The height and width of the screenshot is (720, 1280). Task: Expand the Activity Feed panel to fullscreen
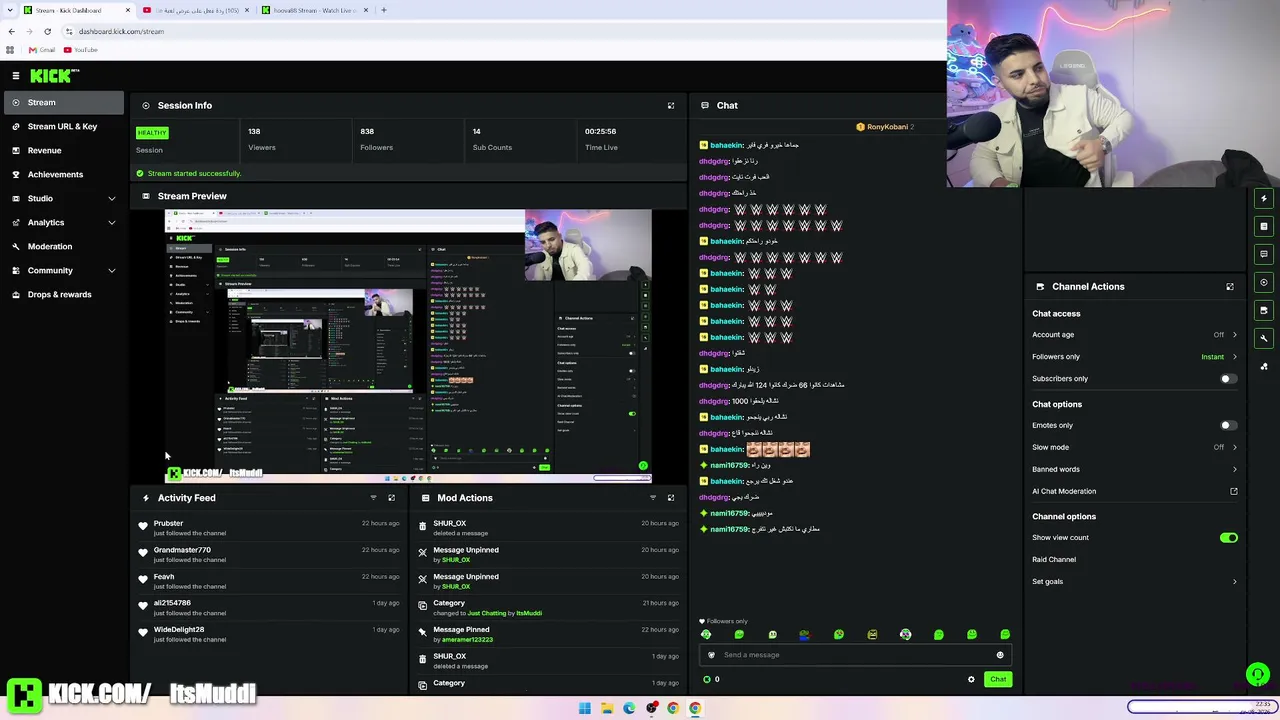pyautogui.click(x=391, y=498)
